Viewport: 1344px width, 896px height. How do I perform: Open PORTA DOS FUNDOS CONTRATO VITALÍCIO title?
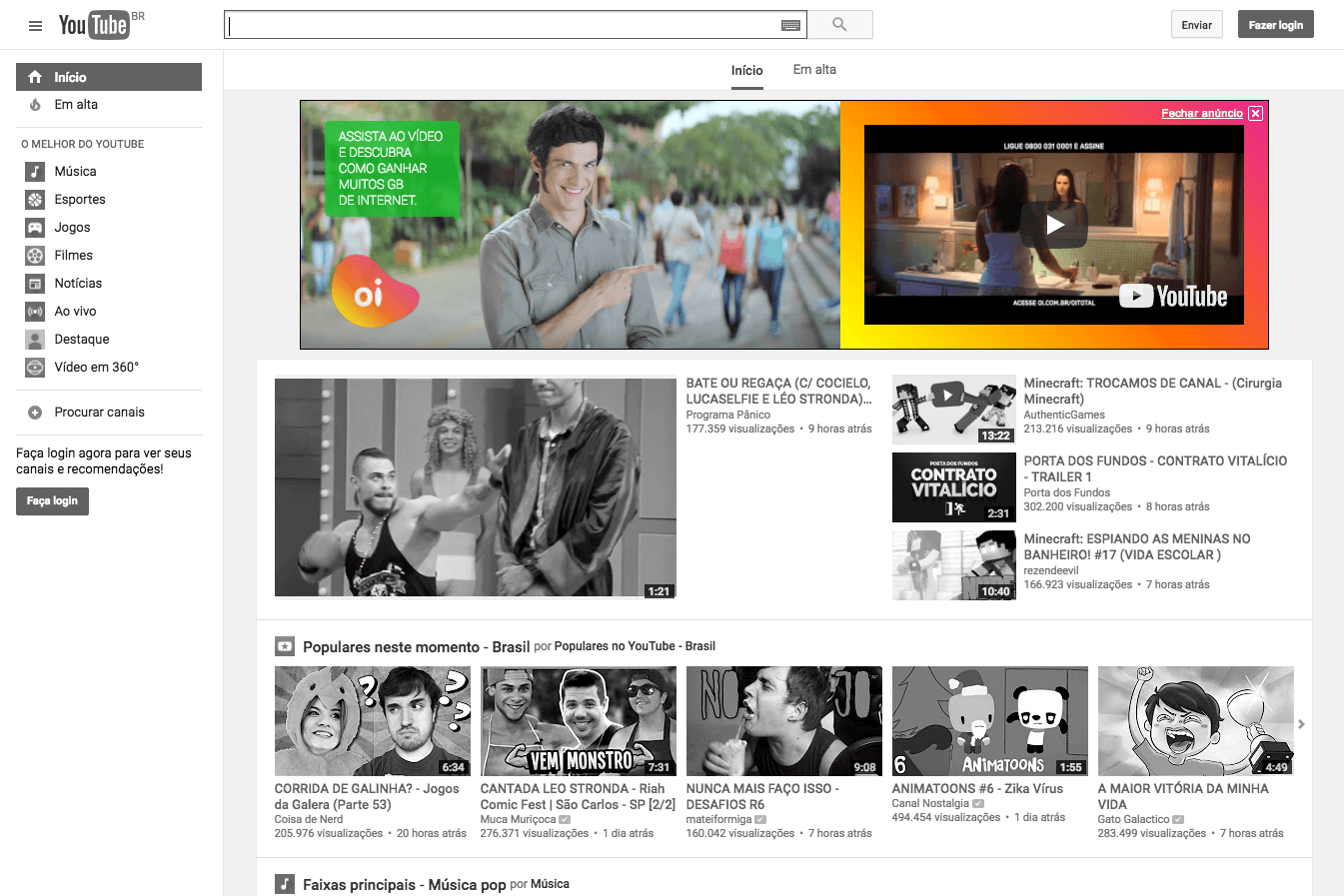[x=1155, y=468]
